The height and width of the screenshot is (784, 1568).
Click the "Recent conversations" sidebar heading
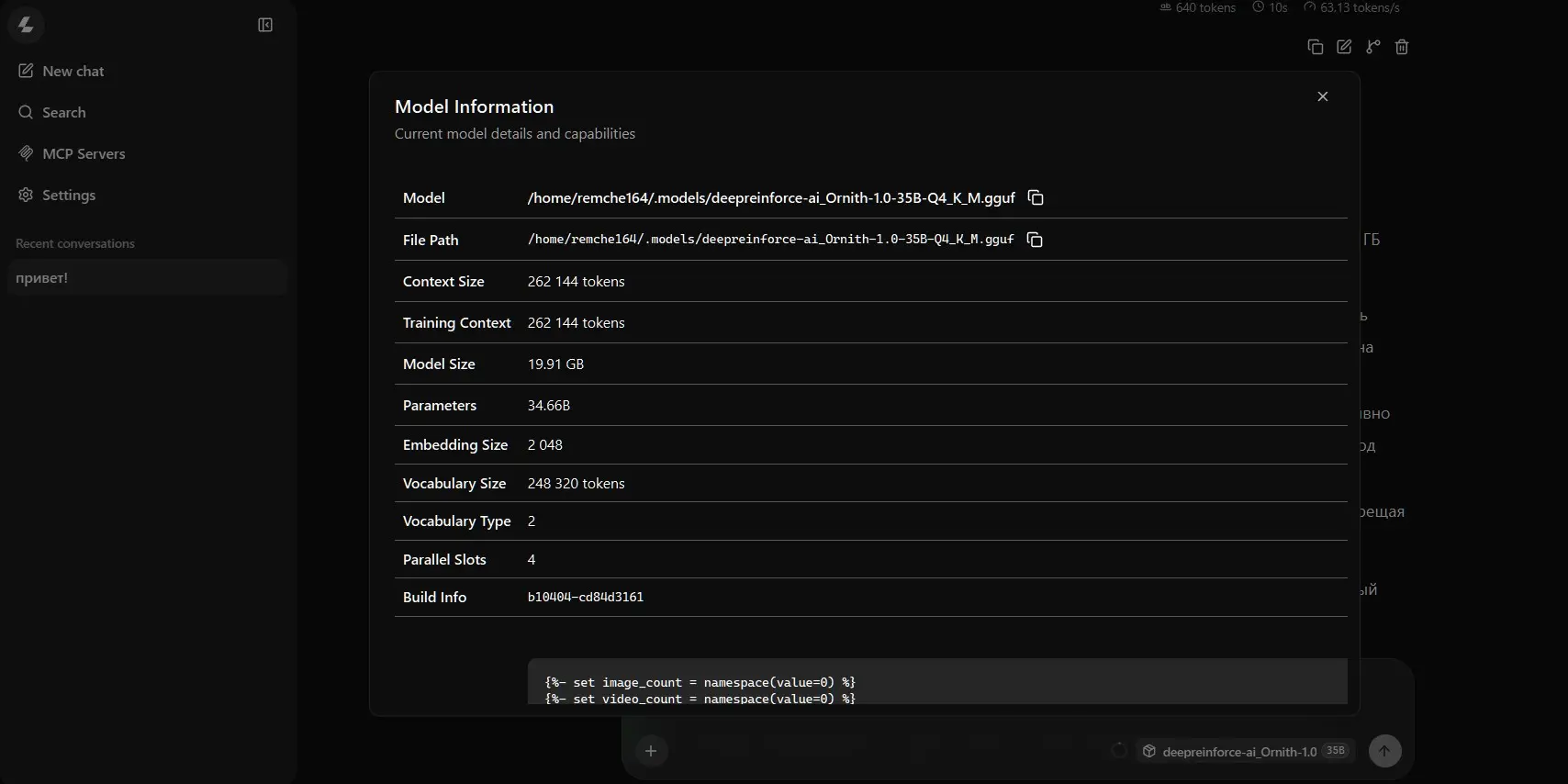[75, 243]
